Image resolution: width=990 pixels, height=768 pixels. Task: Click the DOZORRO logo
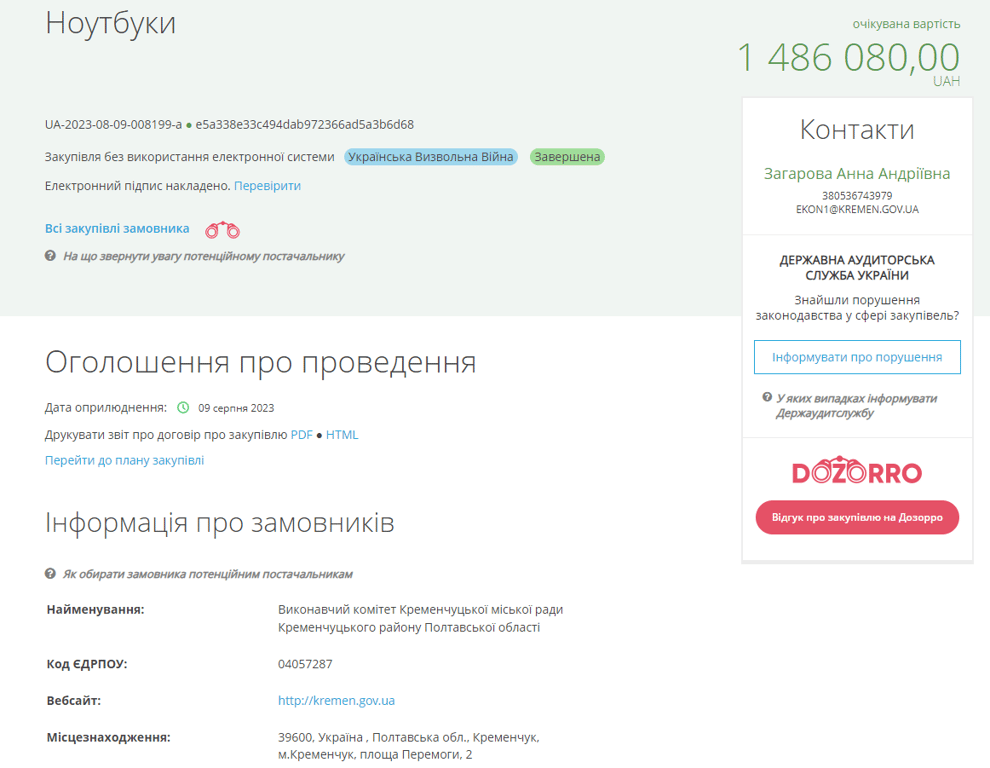(x=857, y=473)
